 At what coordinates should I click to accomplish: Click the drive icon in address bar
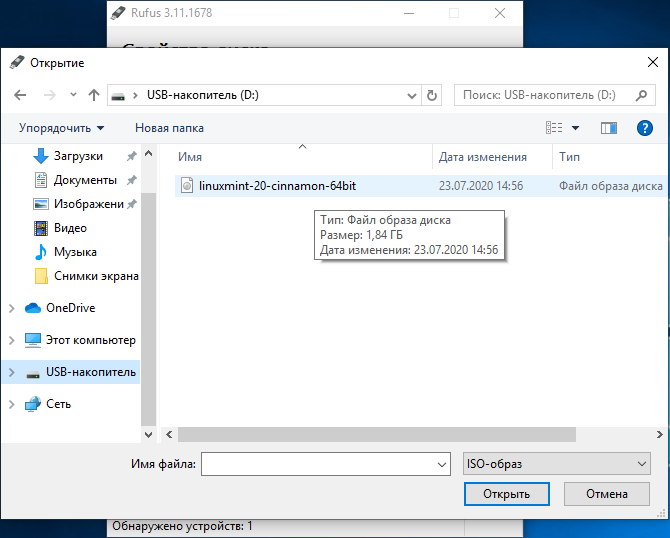coord(118,96)
